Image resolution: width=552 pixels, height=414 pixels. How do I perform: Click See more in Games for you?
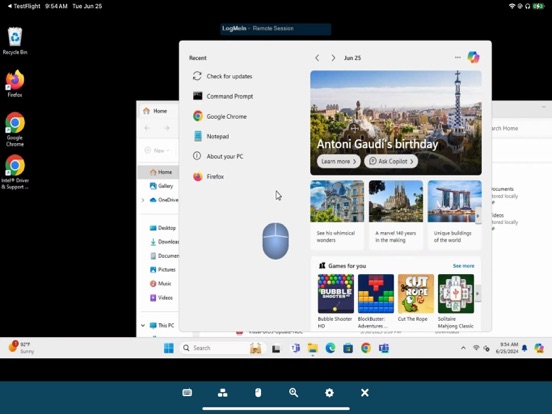point(463,266)
